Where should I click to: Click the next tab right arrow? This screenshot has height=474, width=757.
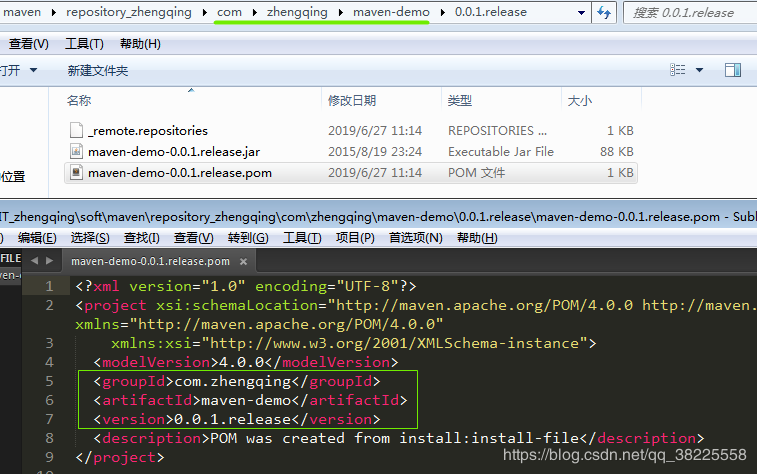pyautogui.click(x=49, y=261)
